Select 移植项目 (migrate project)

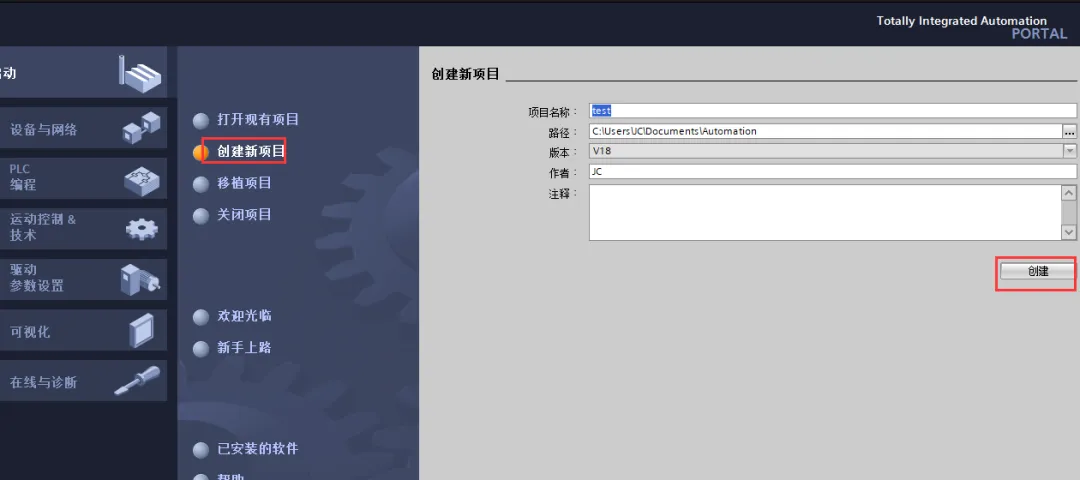coord(244,183)
